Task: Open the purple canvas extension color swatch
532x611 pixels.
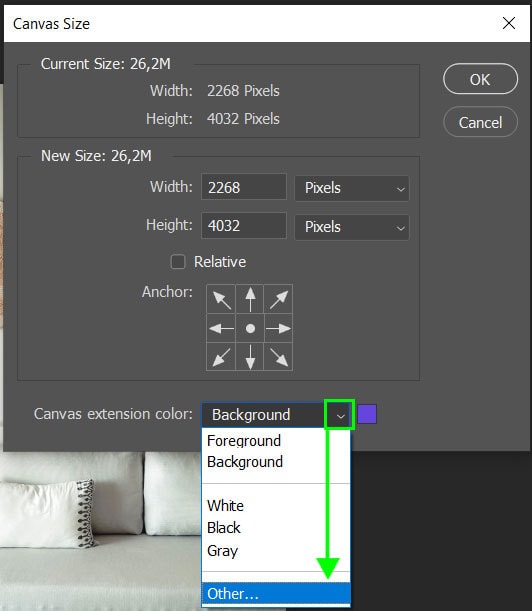Action: tap(367, 414)
